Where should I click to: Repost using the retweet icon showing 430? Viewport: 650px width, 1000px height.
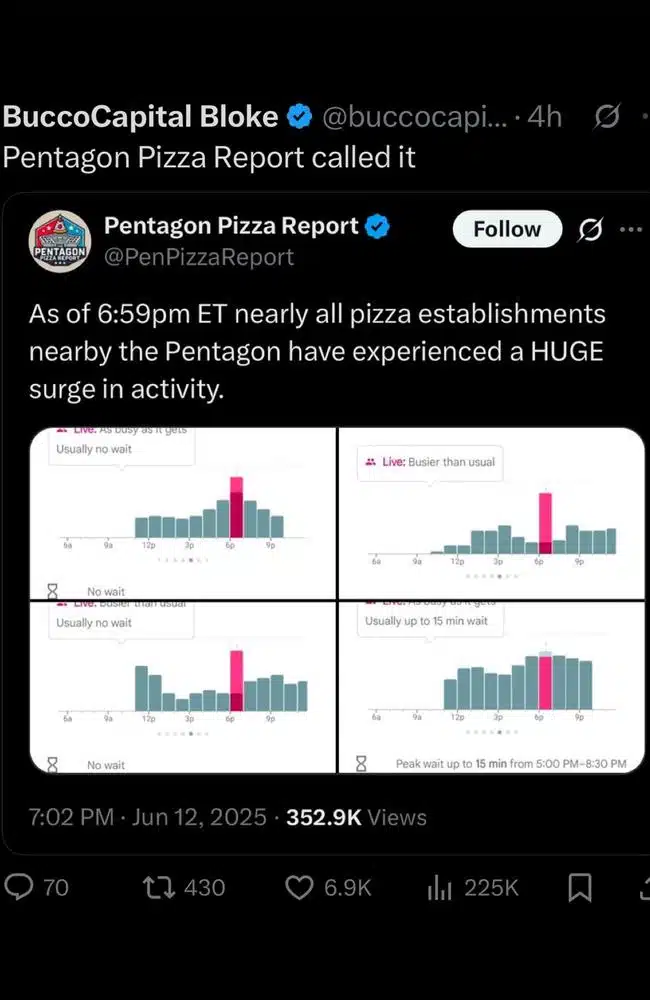pyautogui.click(x=157, y=887)
